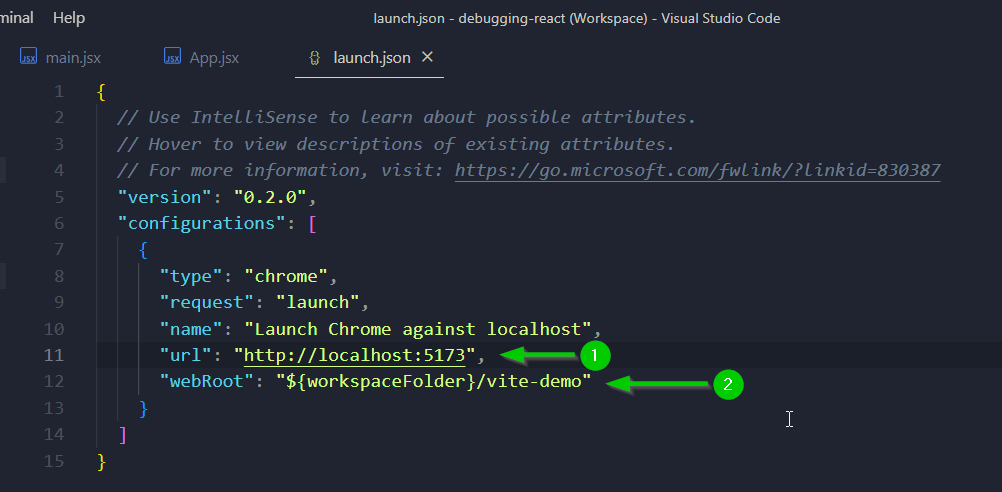
Task: Open the go.microsoft.com fwlink URL
Action: [697, 171]
